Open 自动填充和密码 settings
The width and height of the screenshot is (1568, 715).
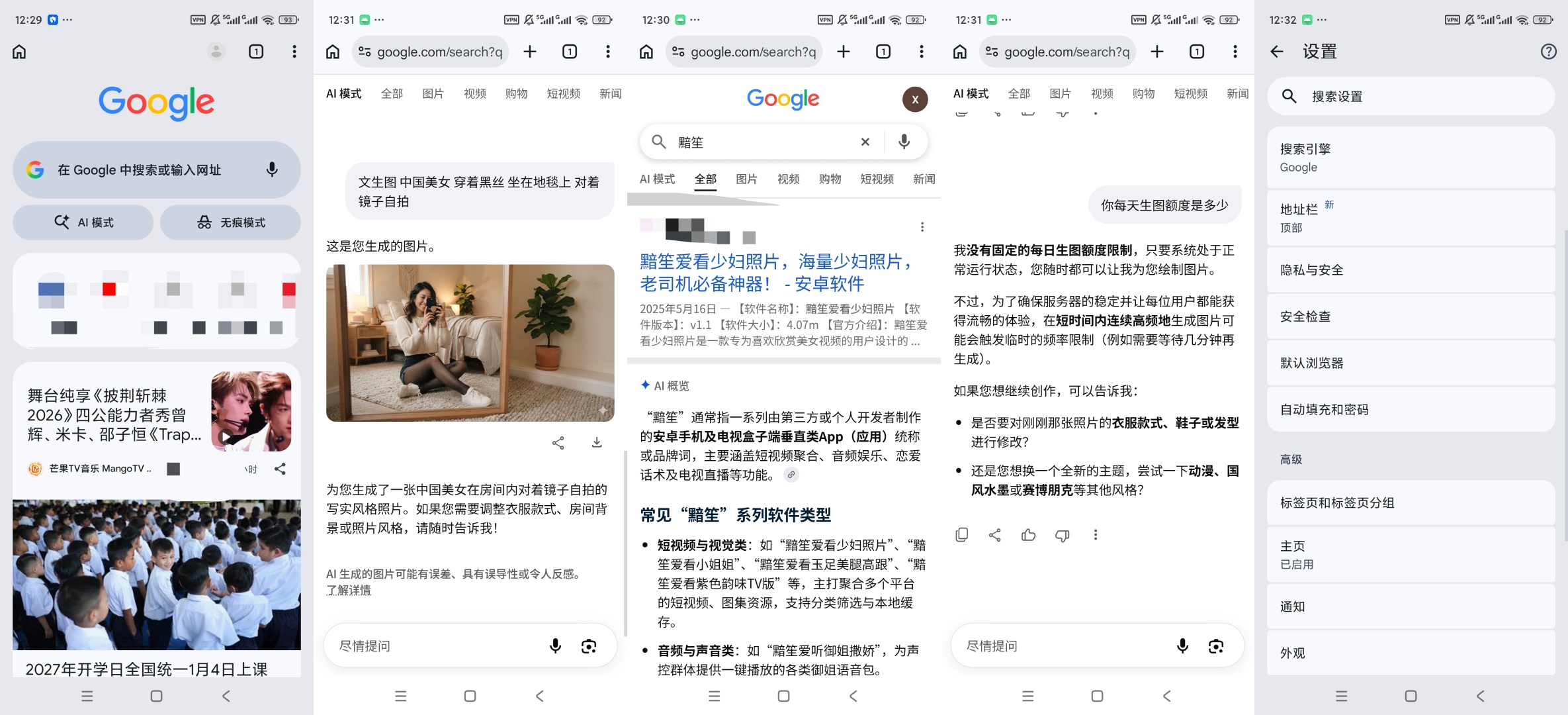(1411, 410)
